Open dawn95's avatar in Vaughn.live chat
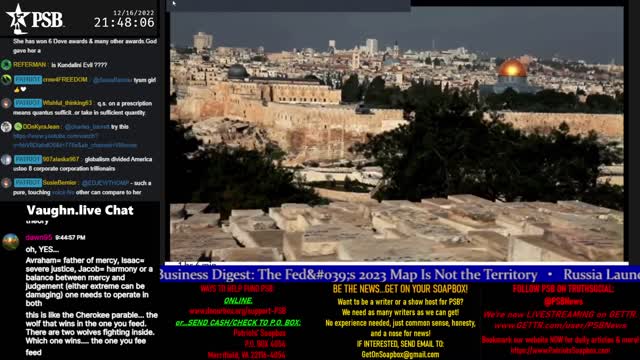 11,242
